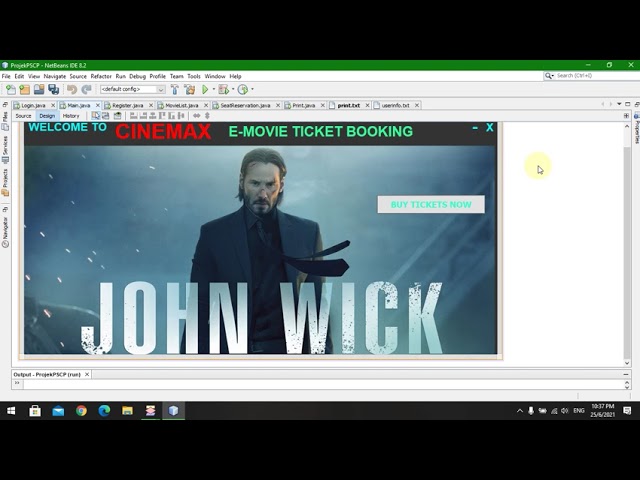Open the Files side panel
This screenshot has width=640, height=480.
tap(5, 121)
